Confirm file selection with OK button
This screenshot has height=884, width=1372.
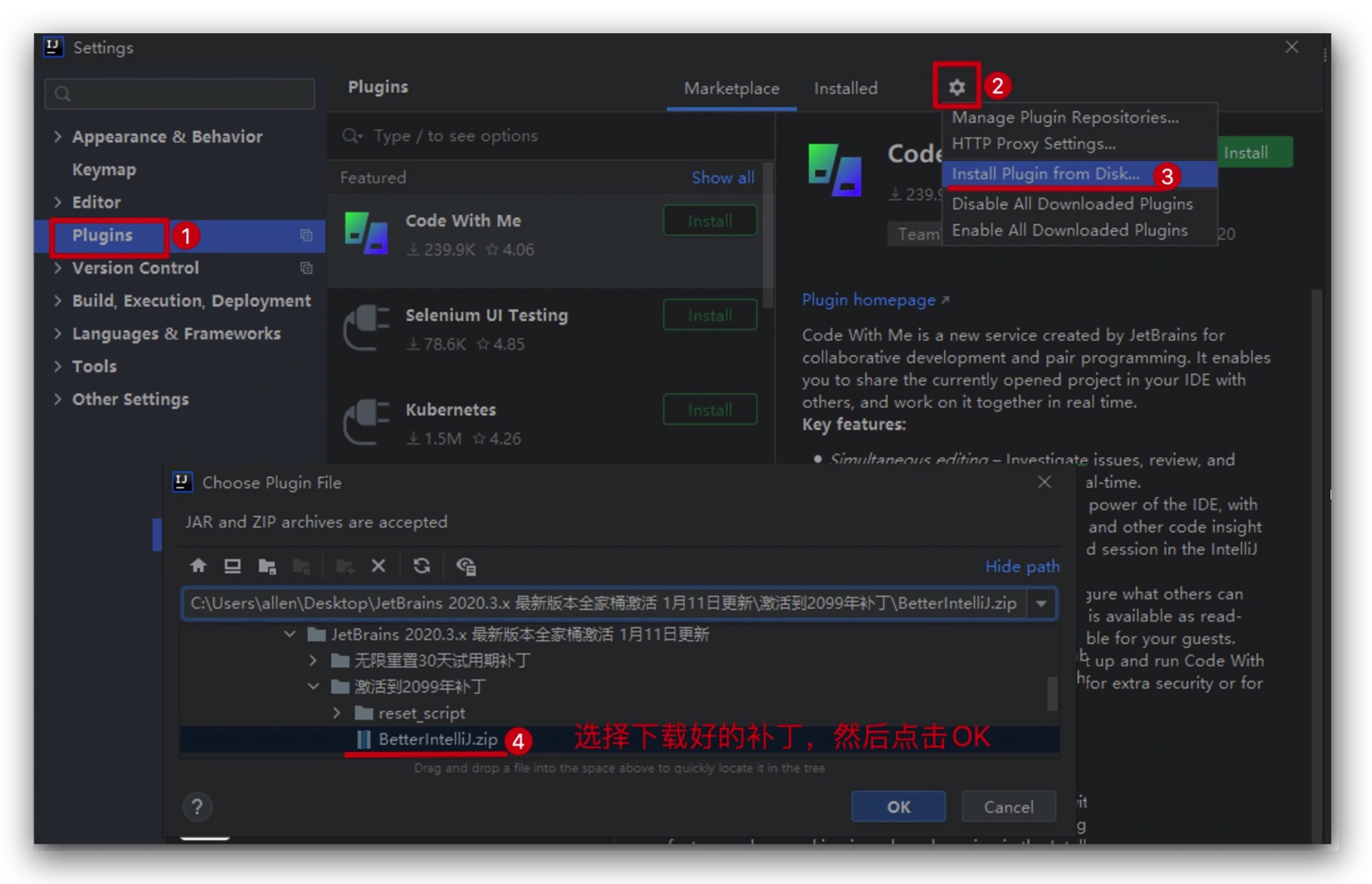click(898, 807)
